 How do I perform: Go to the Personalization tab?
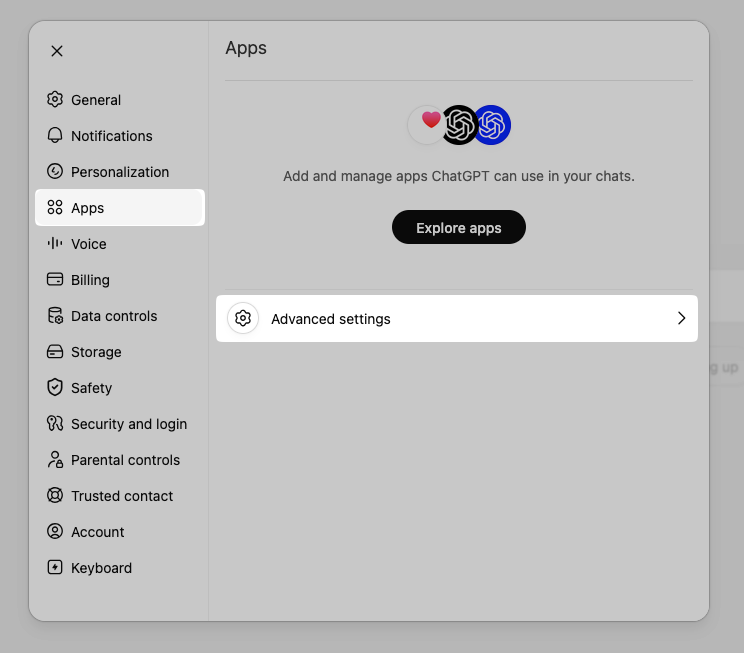point(120,172)
